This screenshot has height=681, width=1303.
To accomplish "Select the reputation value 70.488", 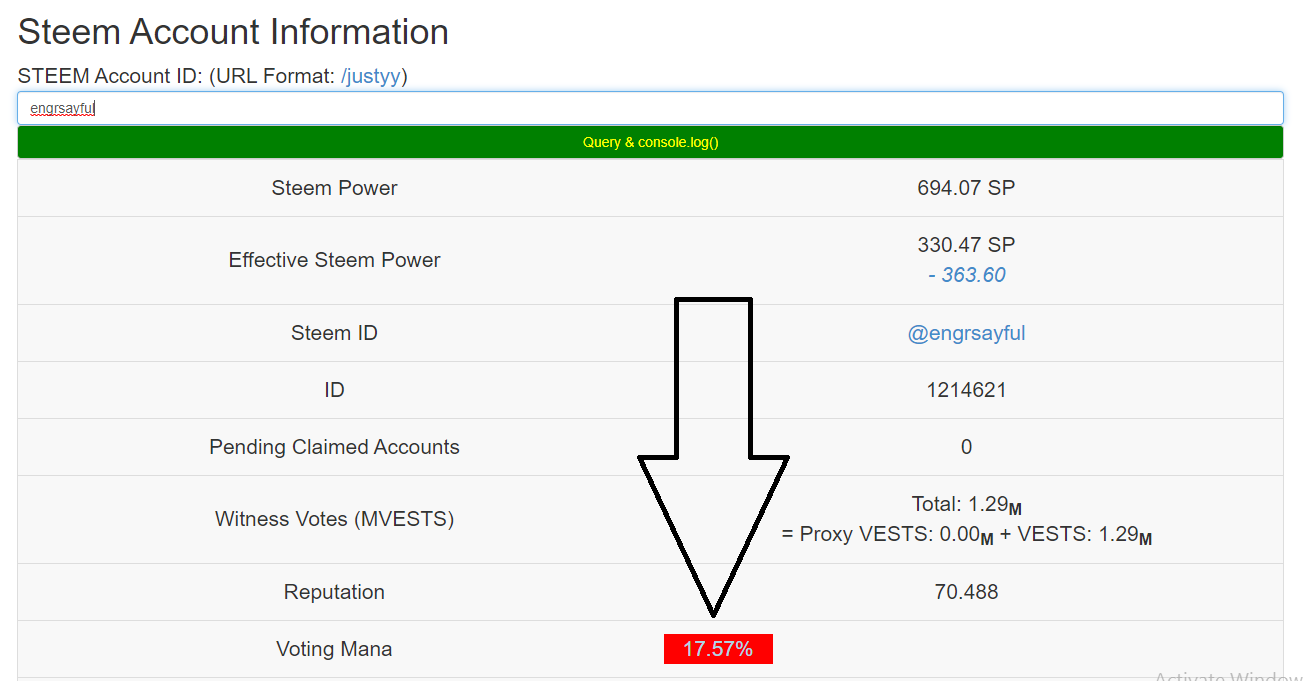I will (966, 592).
